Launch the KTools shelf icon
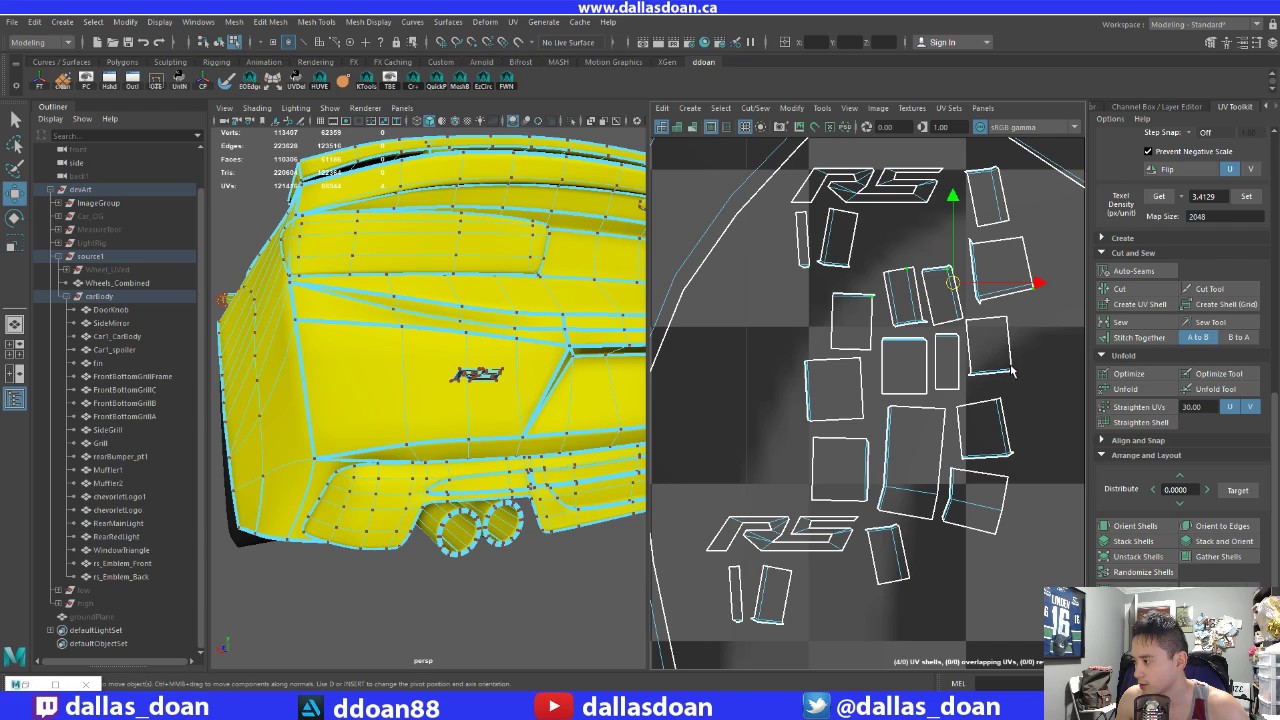The width and height of the screenshot is (1280, 720). [x=366, y=80]
